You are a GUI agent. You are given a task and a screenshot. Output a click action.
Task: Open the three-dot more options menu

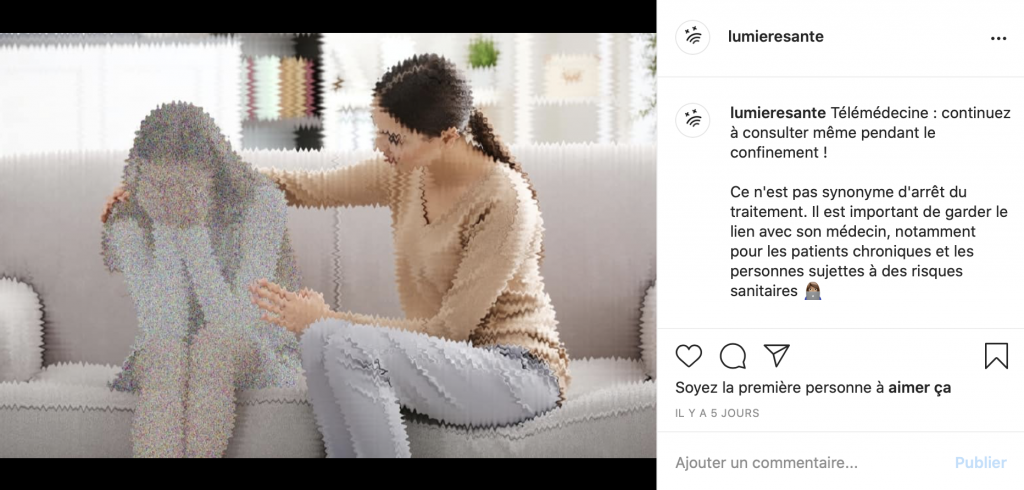pos(999,39)
